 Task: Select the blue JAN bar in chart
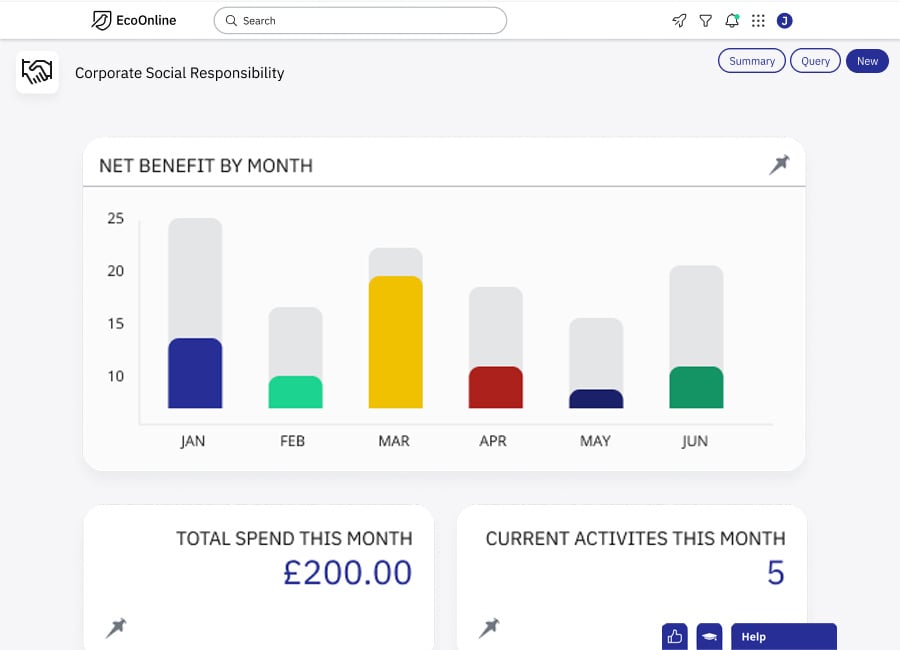click(195, 373)
